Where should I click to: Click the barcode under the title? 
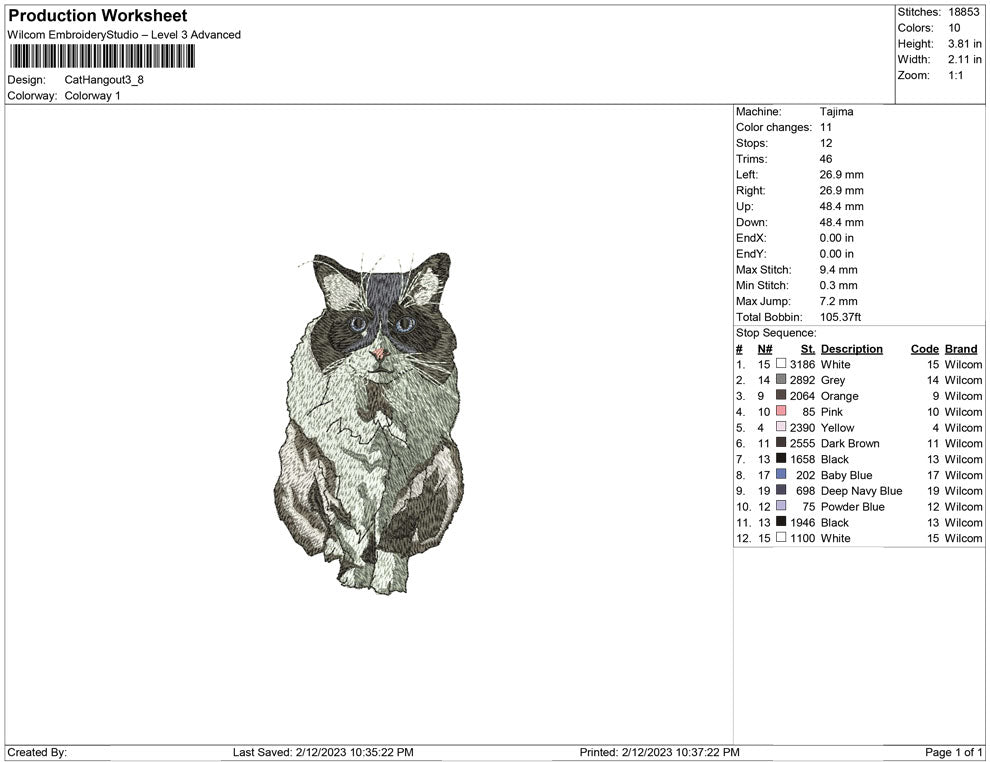pos(102,56)
